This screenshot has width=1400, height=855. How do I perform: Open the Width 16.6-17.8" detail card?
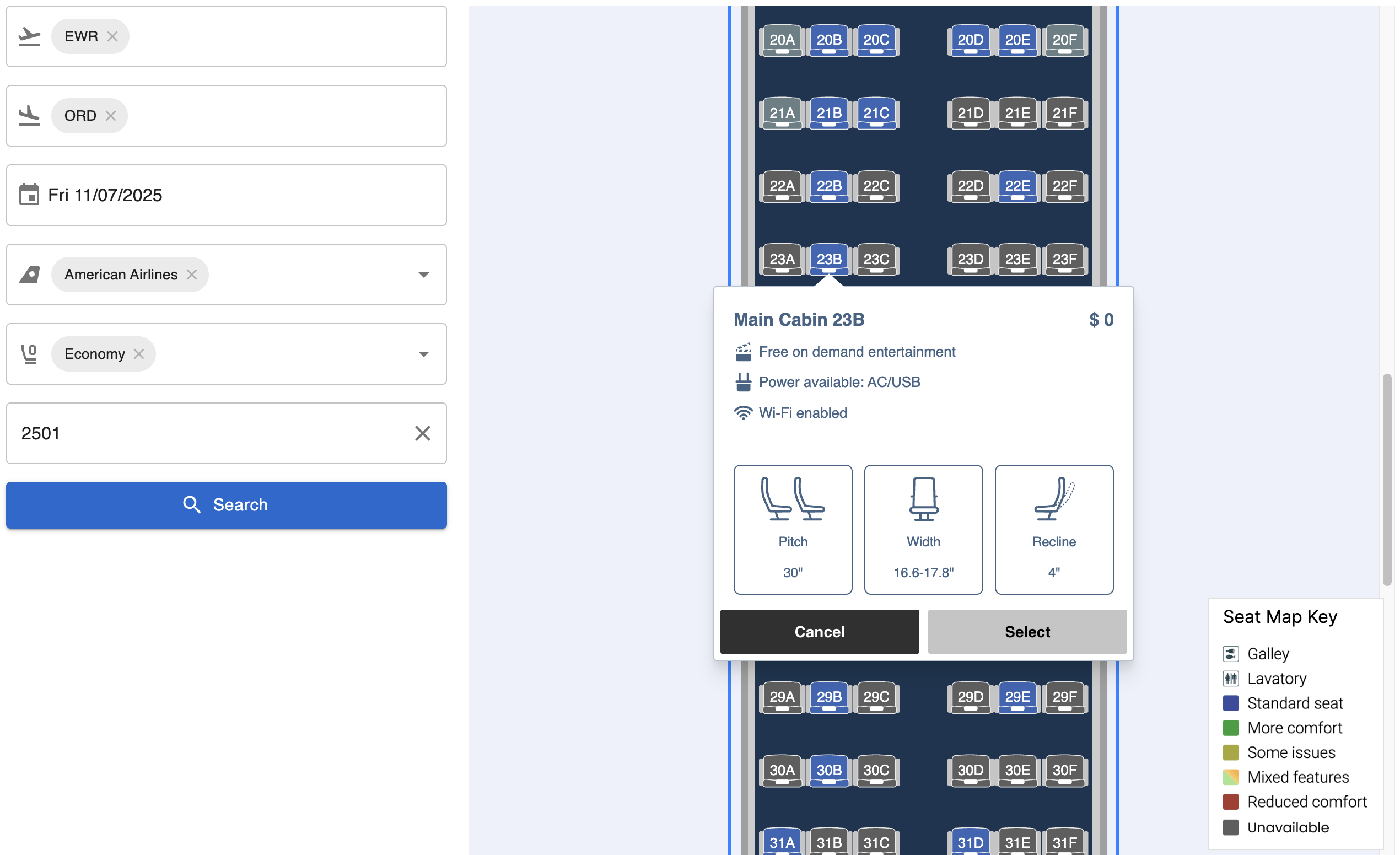click(x=924, y=530)
